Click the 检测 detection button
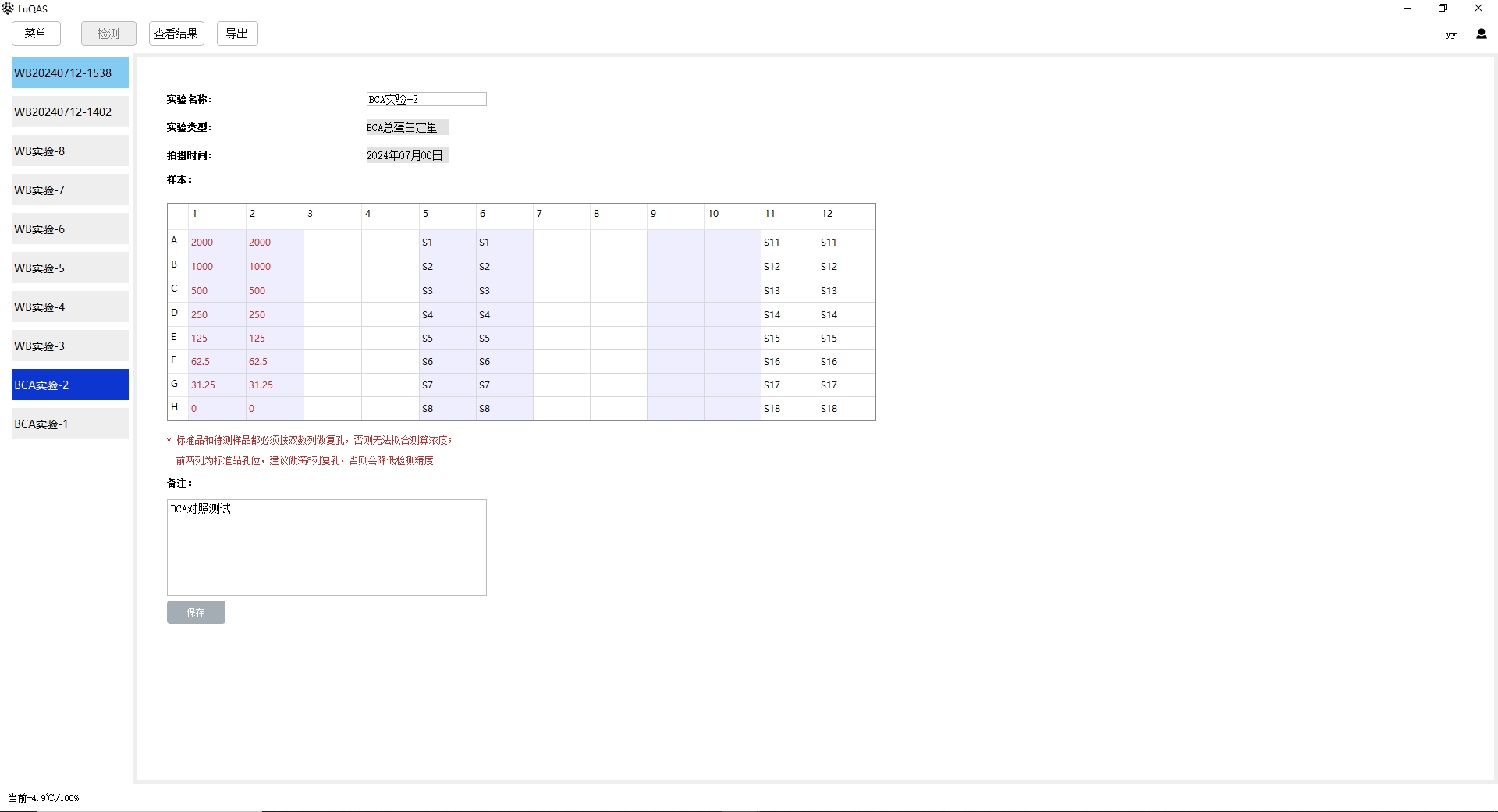The image size is (1498, 812). click(x=108, y=34)
